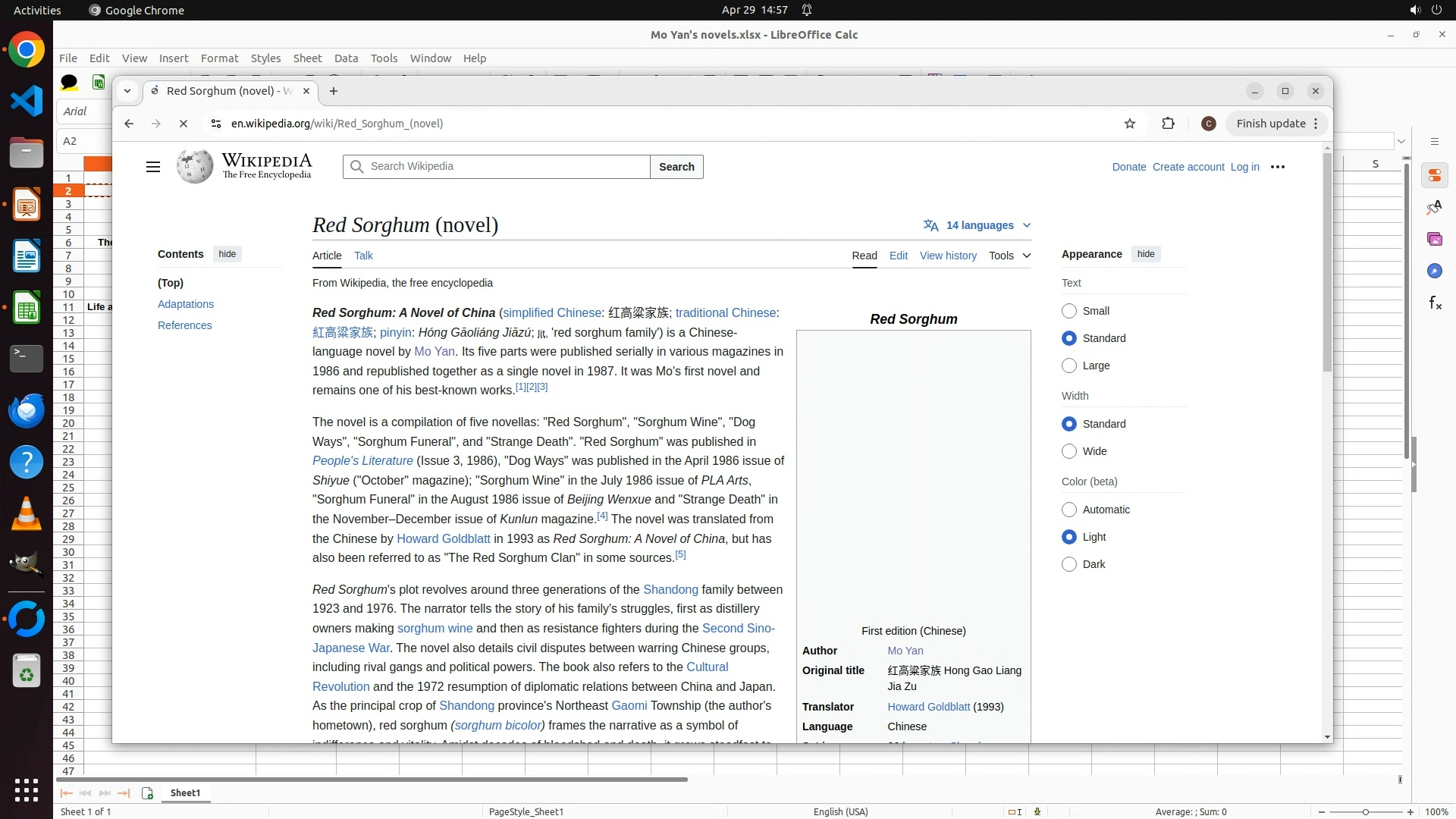Open the Chrome tab search chevron
The image size is (1456, 819).
[x=127, y=91]
